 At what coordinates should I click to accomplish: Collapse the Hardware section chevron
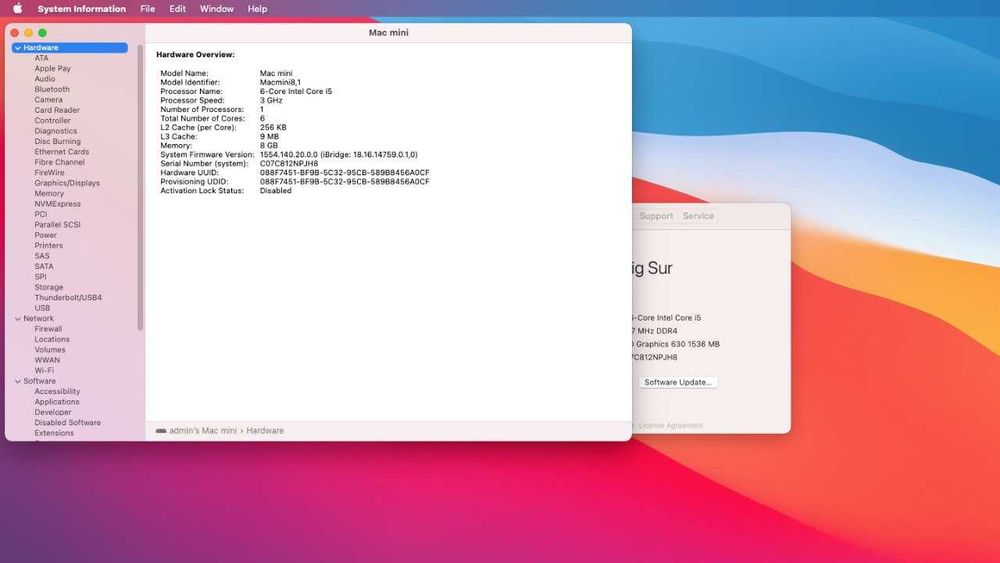[18, 48]
